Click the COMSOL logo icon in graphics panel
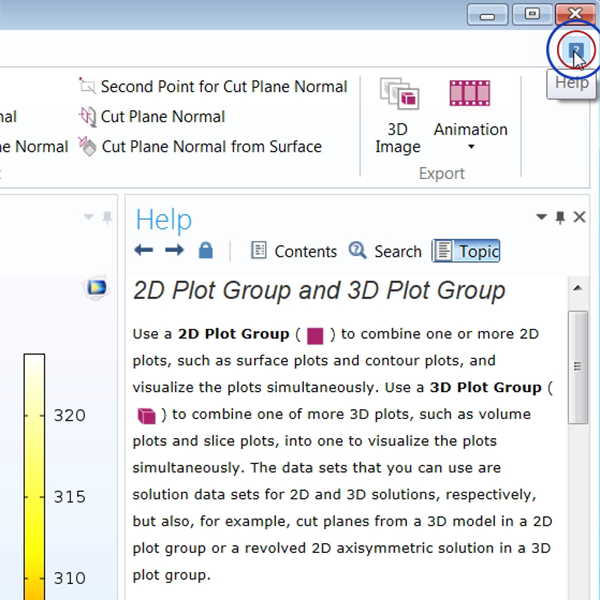This screenshot has width=600, height=600. [x=95, y=289]
